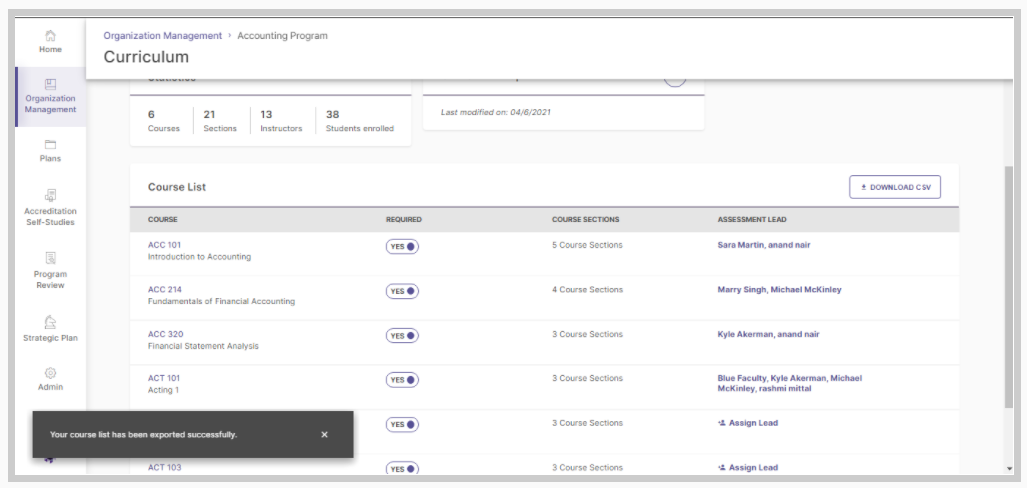Image resolution: width=1027 pixels, height=488 pixels.
Task: Toggle Required switch for ACC 214
Action: click(x=402, y=291)
